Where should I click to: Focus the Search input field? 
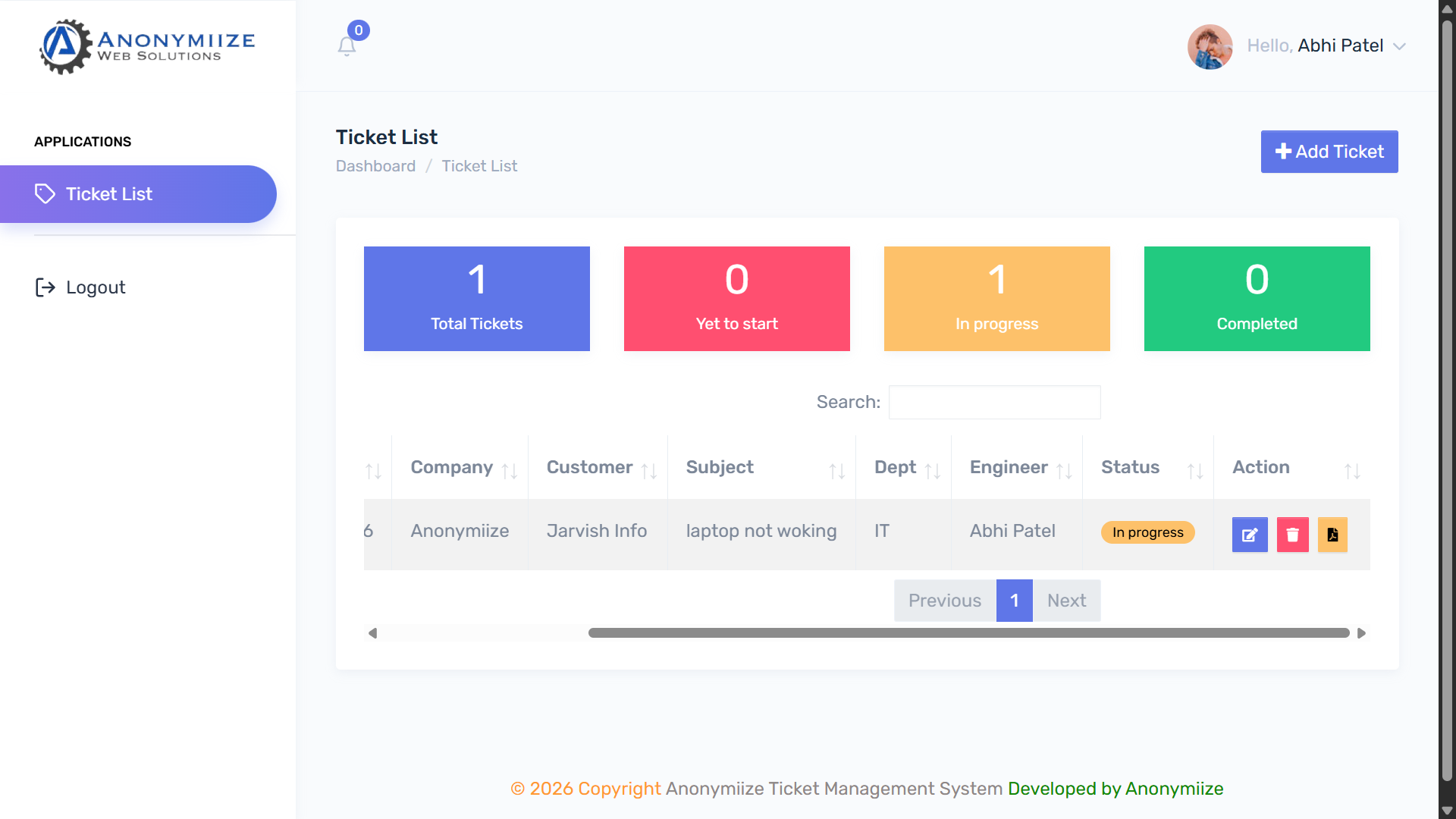pyautogui.click(x=994, y=402)
